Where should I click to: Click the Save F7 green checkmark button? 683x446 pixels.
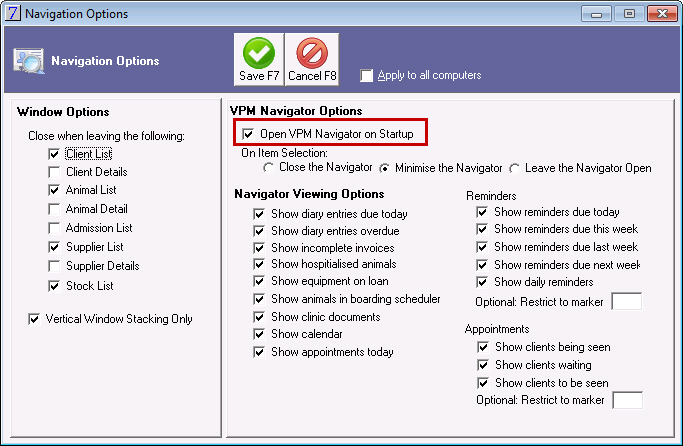click(x=259, y=59)
